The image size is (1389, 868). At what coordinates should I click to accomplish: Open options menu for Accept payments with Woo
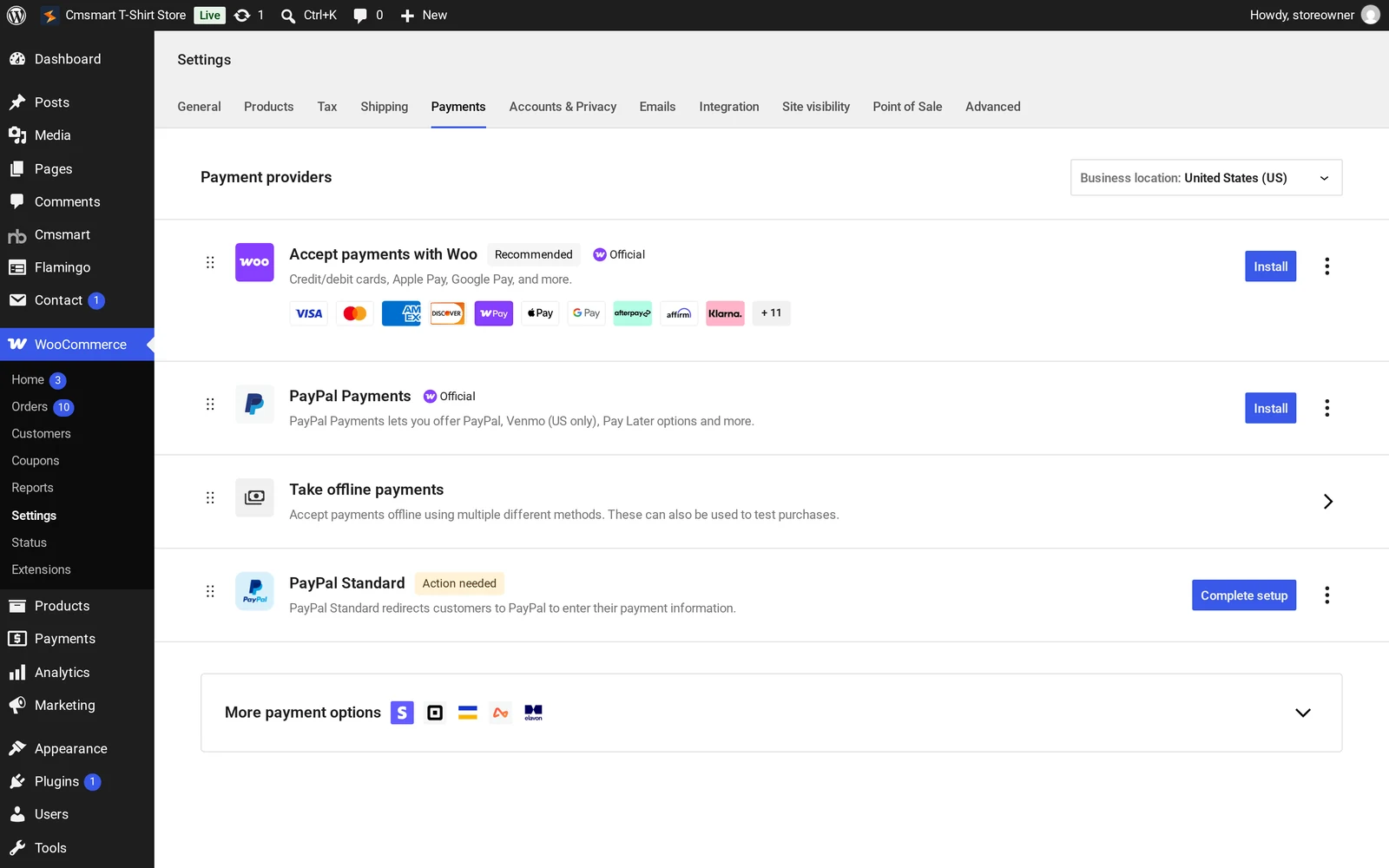click(1326, 266)
